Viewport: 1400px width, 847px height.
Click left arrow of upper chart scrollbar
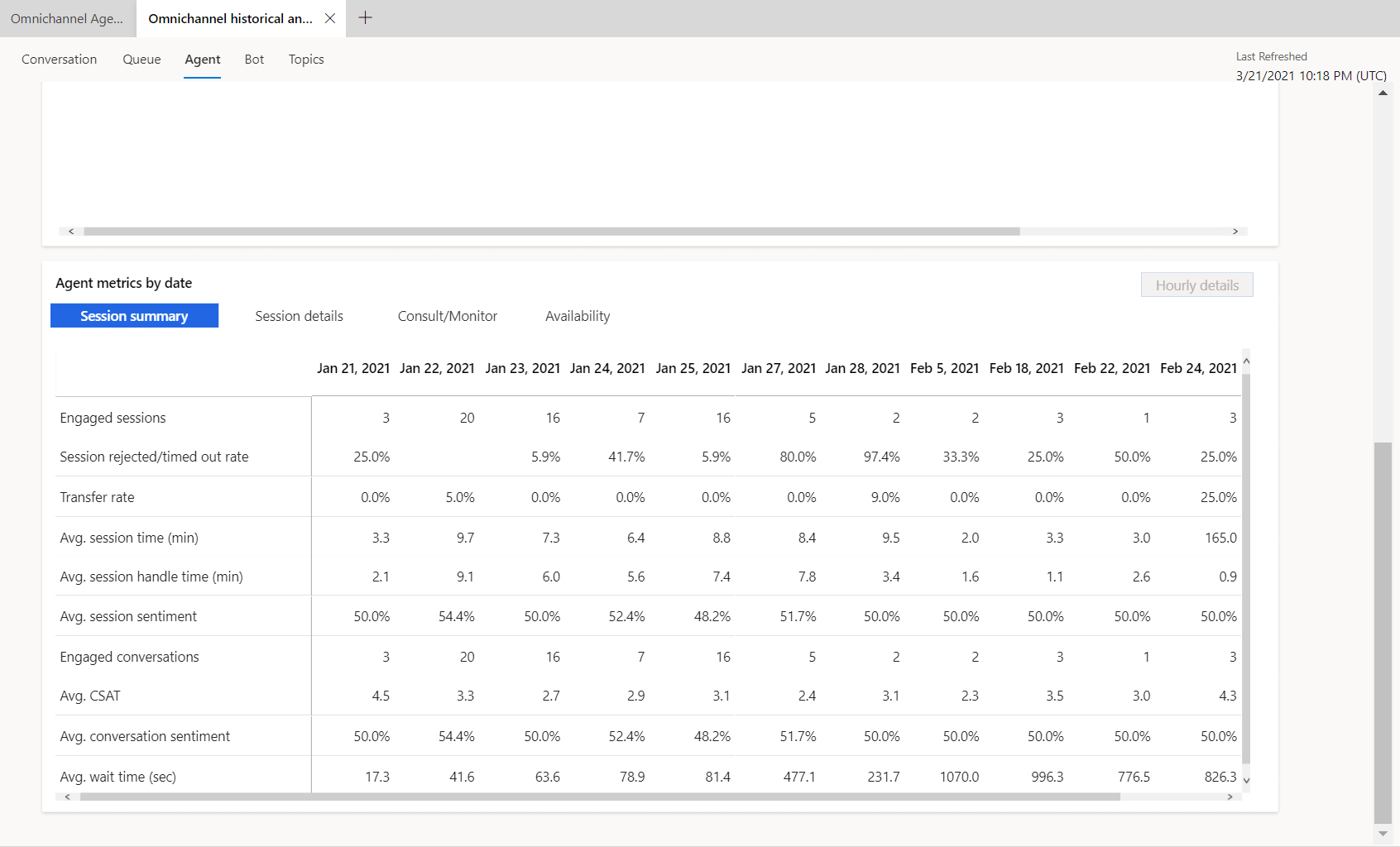point(71,232)
